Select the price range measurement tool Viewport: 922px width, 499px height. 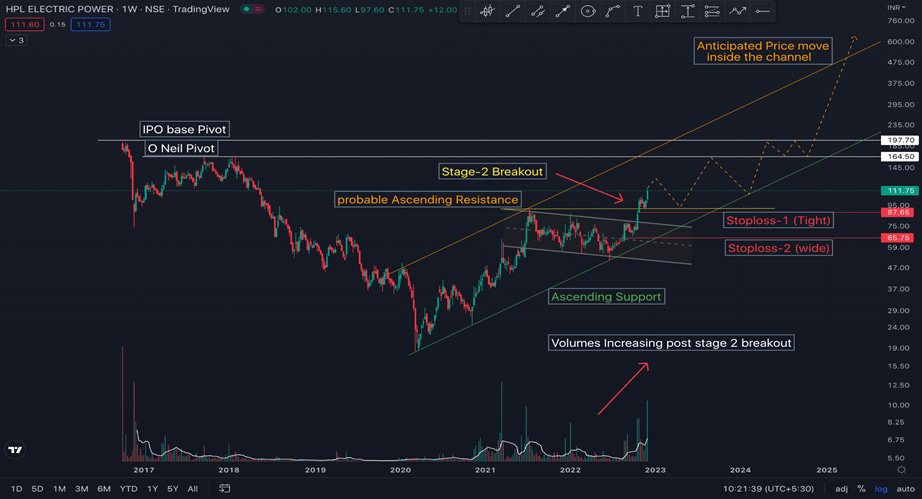click(x=662, y=11)
